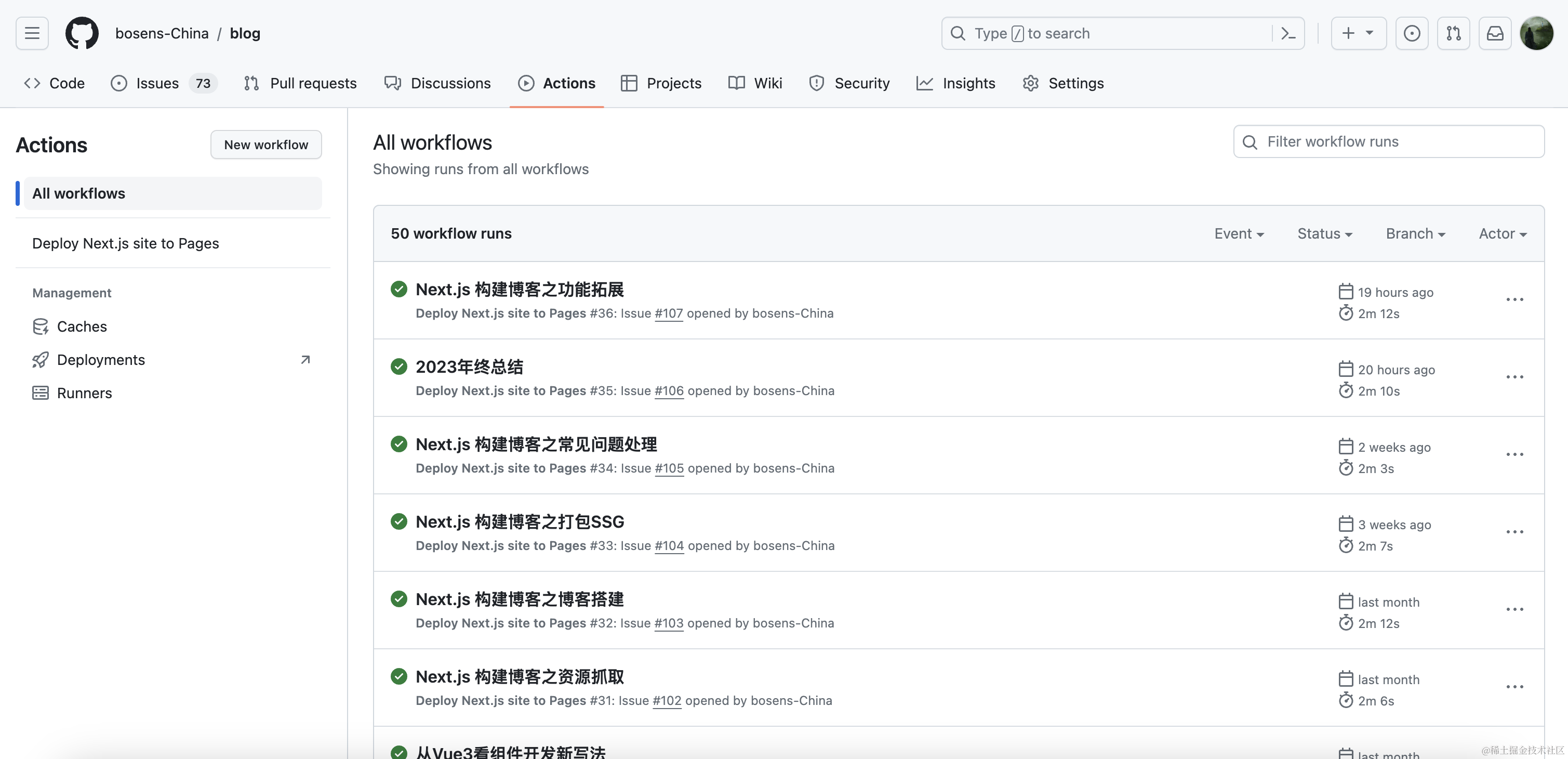
Task: Expand the Event filter dropdown
Action: click(x=1237, y=232)
